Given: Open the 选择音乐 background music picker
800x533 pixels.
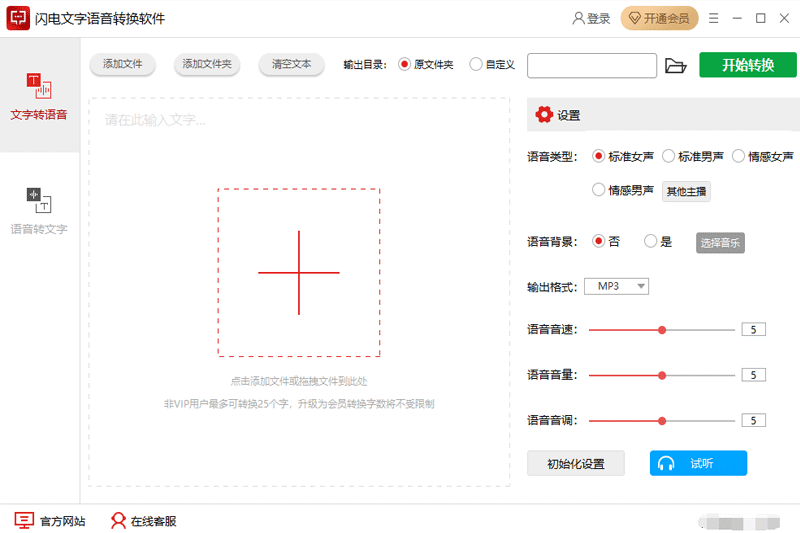Looking at the screenshot, I should (x=720, y=242).
